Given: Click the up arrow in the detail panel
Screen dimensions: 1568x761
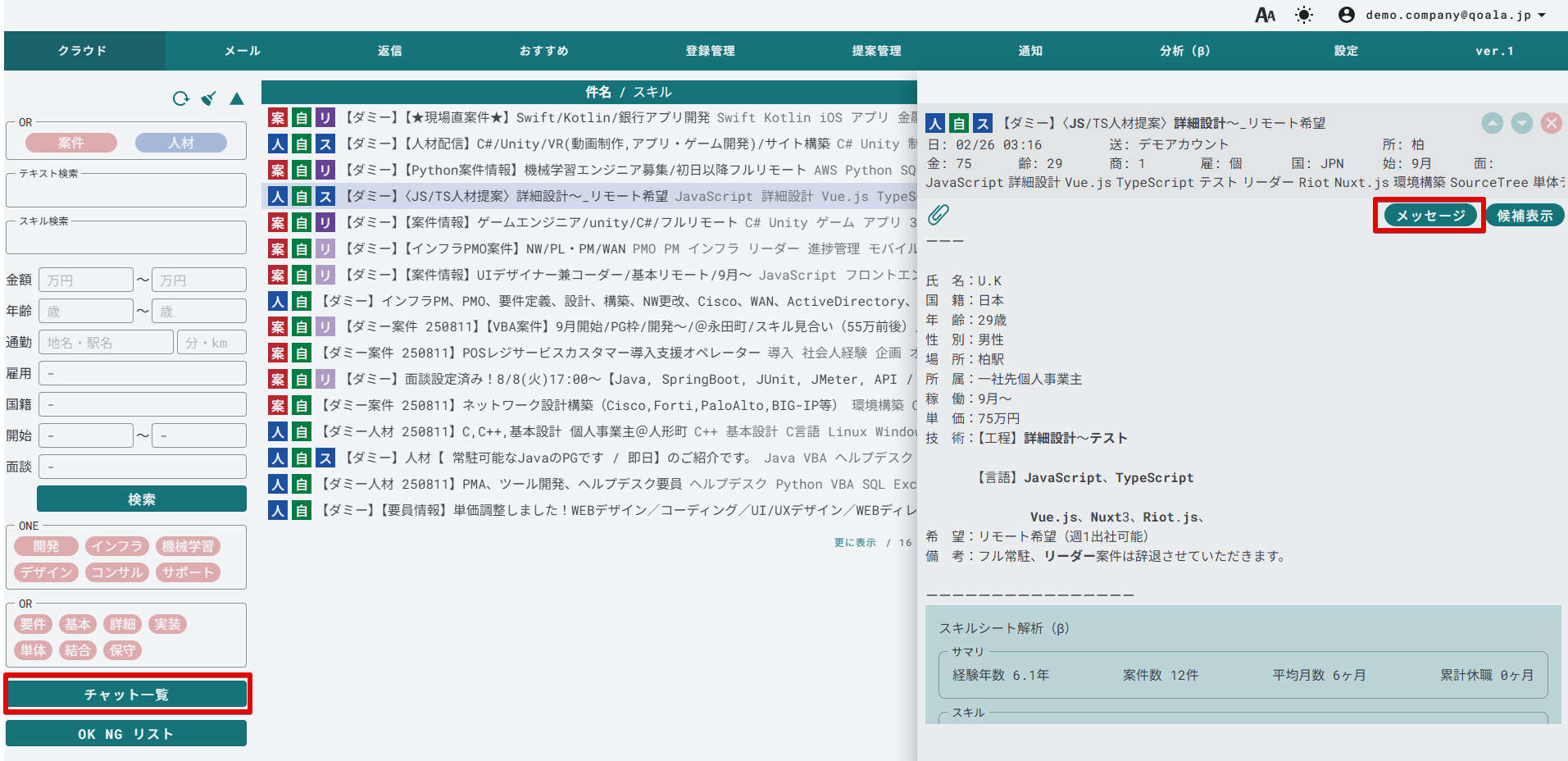Looking at the screenshot, I should (1492, 123).
